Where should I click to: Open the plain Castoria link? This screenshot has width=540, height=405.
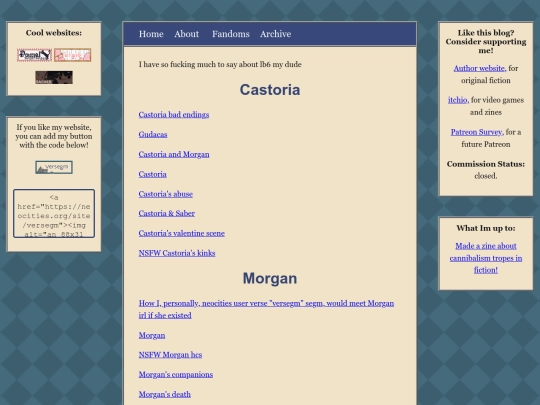click(153, 174)
